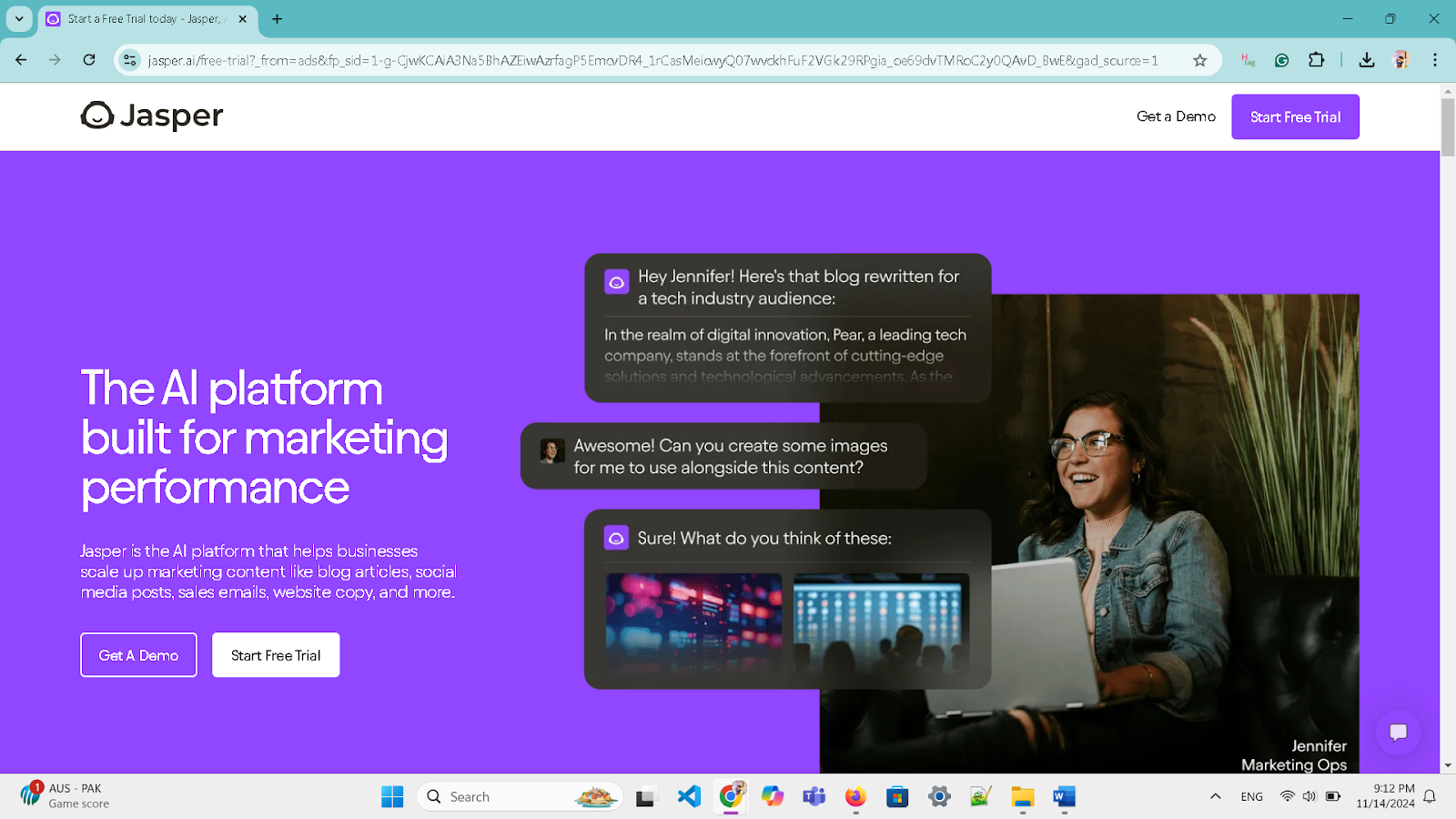Open Wi-Fi network tray icon
1456x819 pixels.
point(1287,796)
